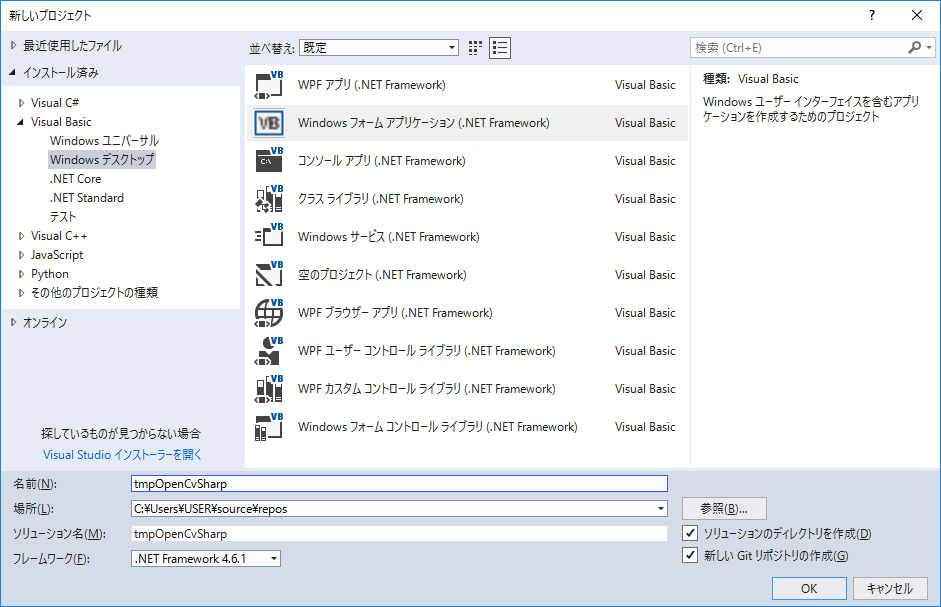Choose the Empty Project (空のプロジェクト) template icon
This screenshot has height=607, width=941.
coord(267,274)
